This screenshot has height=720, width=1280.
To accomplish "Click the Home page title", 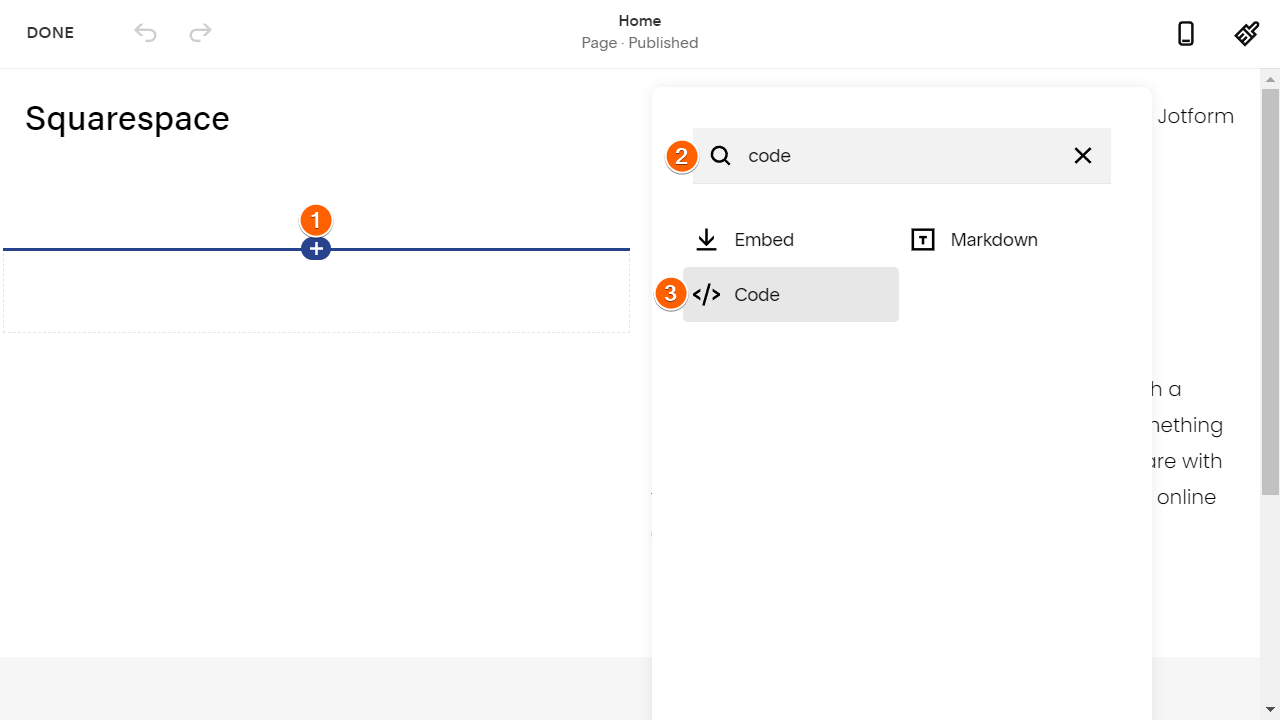I will [640, 21].
